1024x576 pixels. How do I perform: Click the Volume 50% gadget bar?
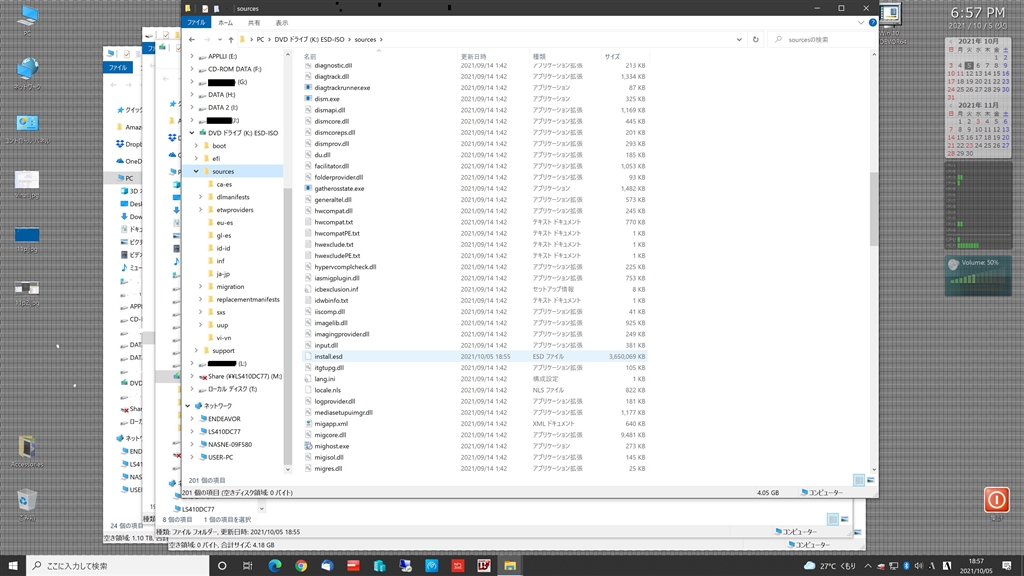pos(978,276)
